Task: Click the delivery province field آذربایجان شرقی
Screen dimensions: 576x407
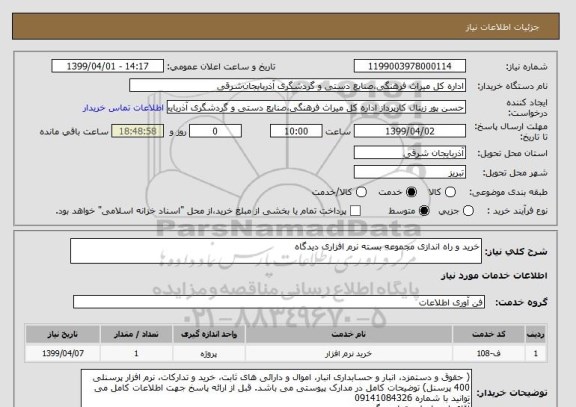Action: pos(410,153)
